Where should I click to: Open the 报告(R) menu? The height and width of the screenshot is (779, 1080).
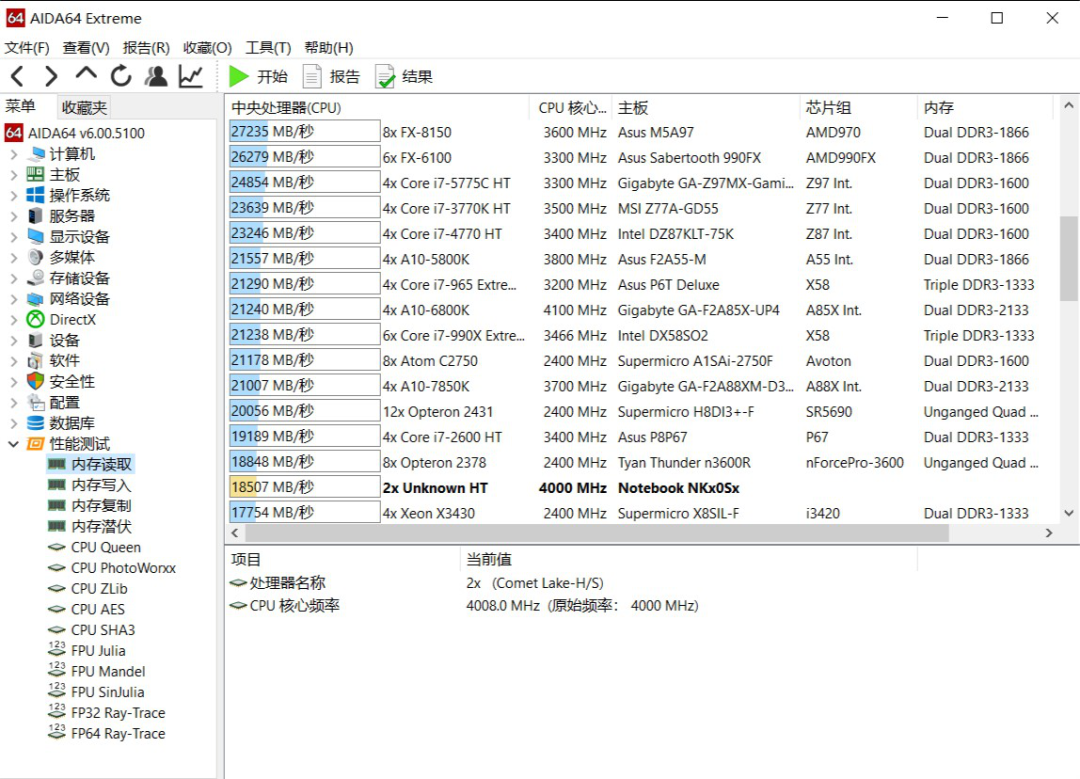146,48
